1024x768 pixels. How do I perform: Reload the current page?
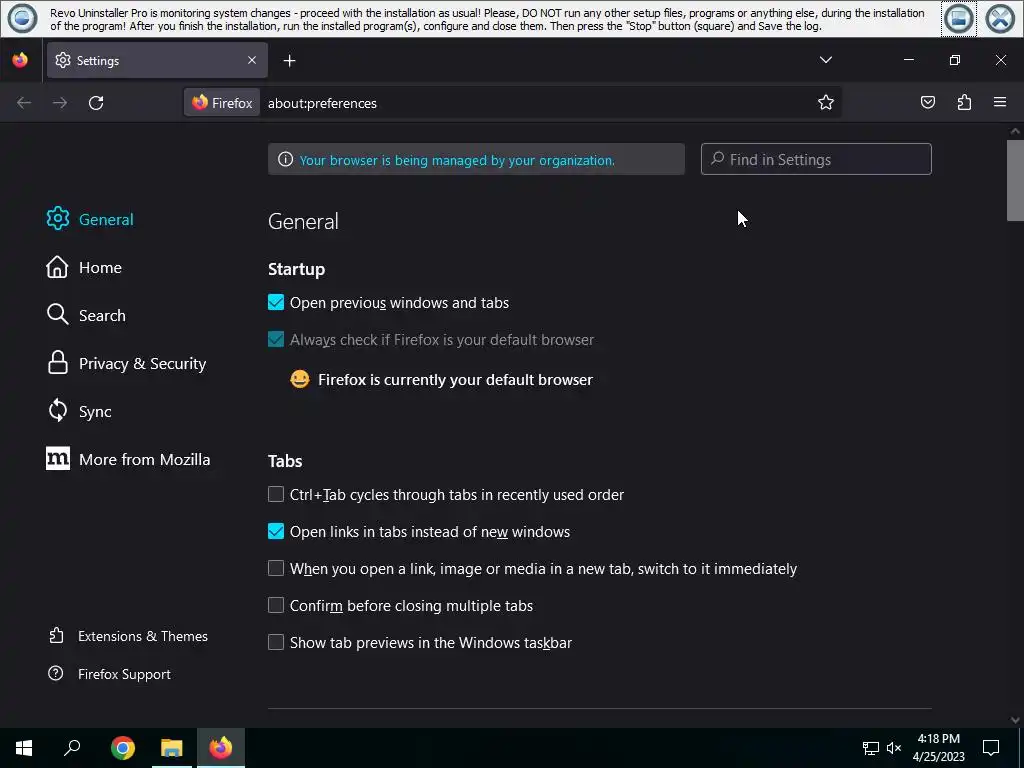coord(96,103)
